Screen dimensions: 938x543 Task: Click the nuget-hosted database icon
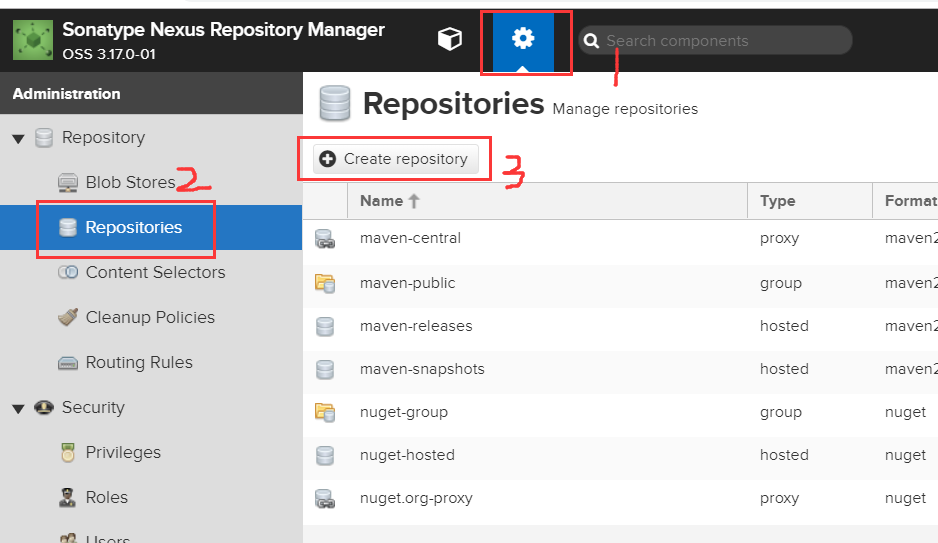coord(325,456)
